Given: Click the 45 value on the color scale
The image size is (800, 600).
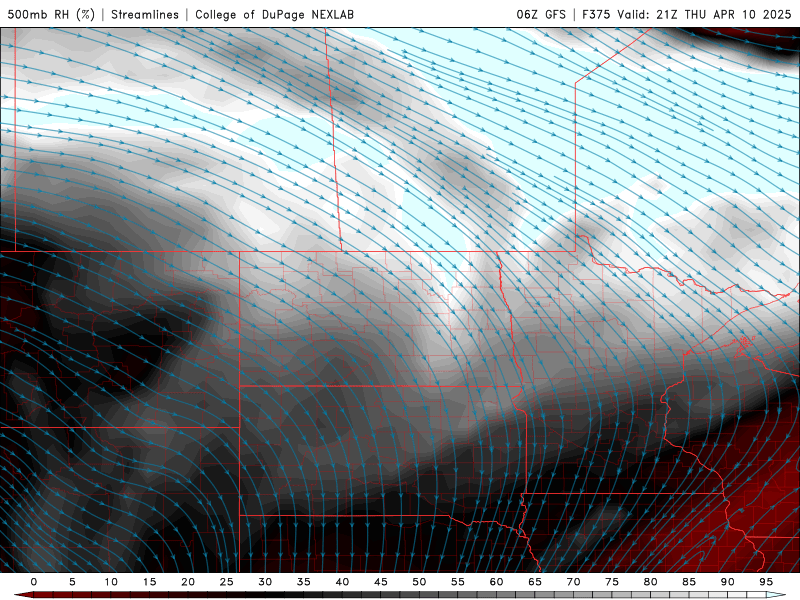Looking at the screenshot, I should coord(381,582).
